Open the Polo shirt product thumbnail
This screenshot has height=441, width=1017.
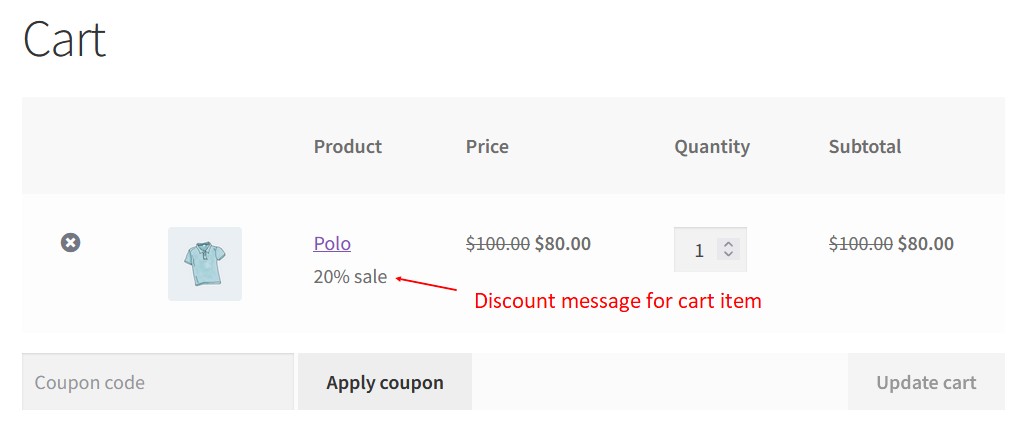point(205,264)
